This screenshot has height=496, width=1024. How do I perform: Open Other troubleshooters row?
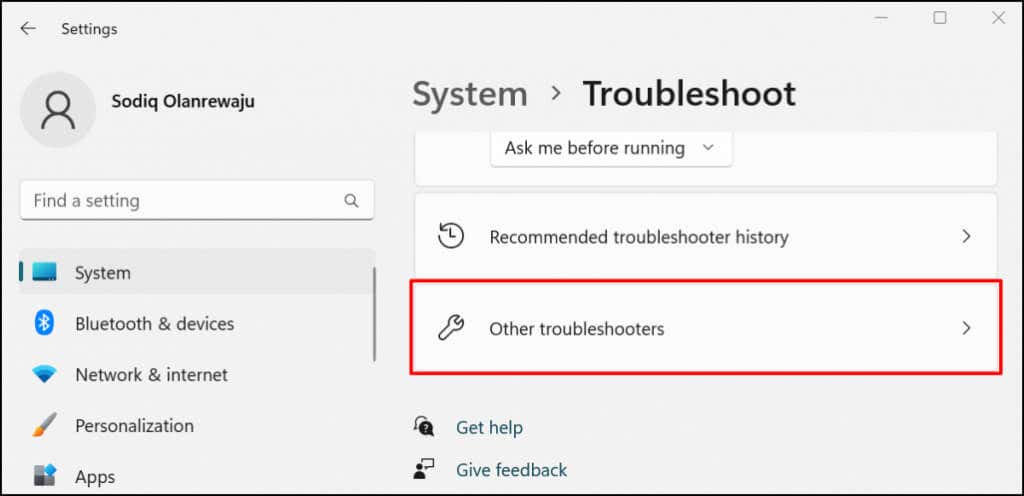click(705, 328)
